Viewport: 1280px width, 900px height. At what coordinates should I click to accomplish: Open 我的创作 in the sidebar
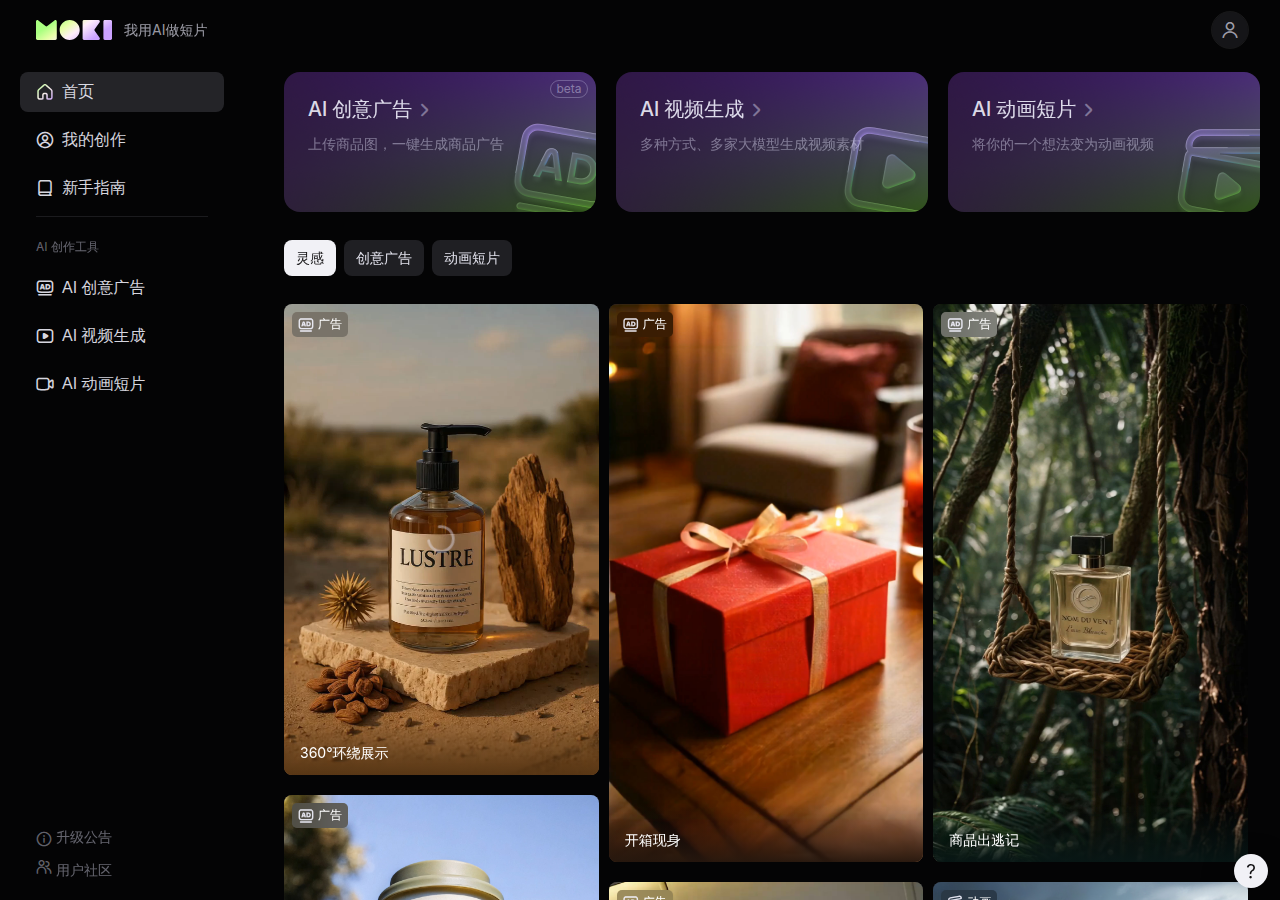click(x=122, y=140)
